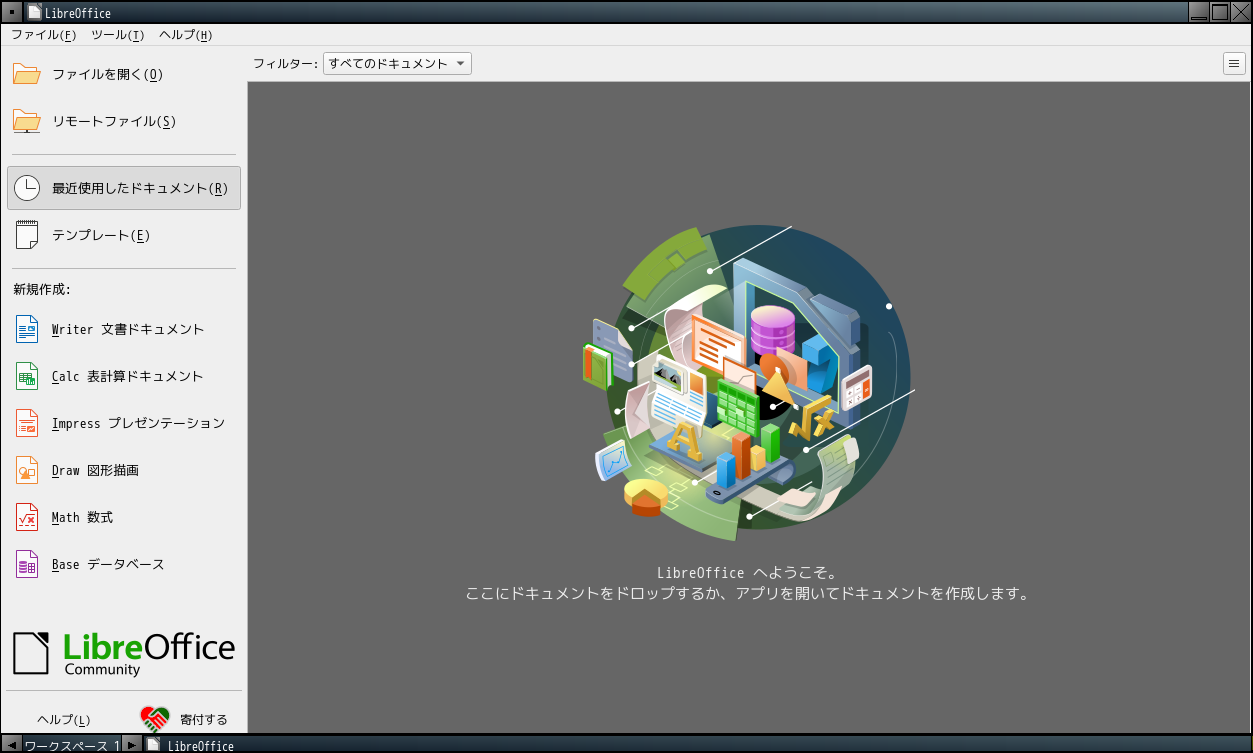Maximize the LibreOffice window
The width and height of the screenshot is (1253, 753).
(x=1220, y=12)
